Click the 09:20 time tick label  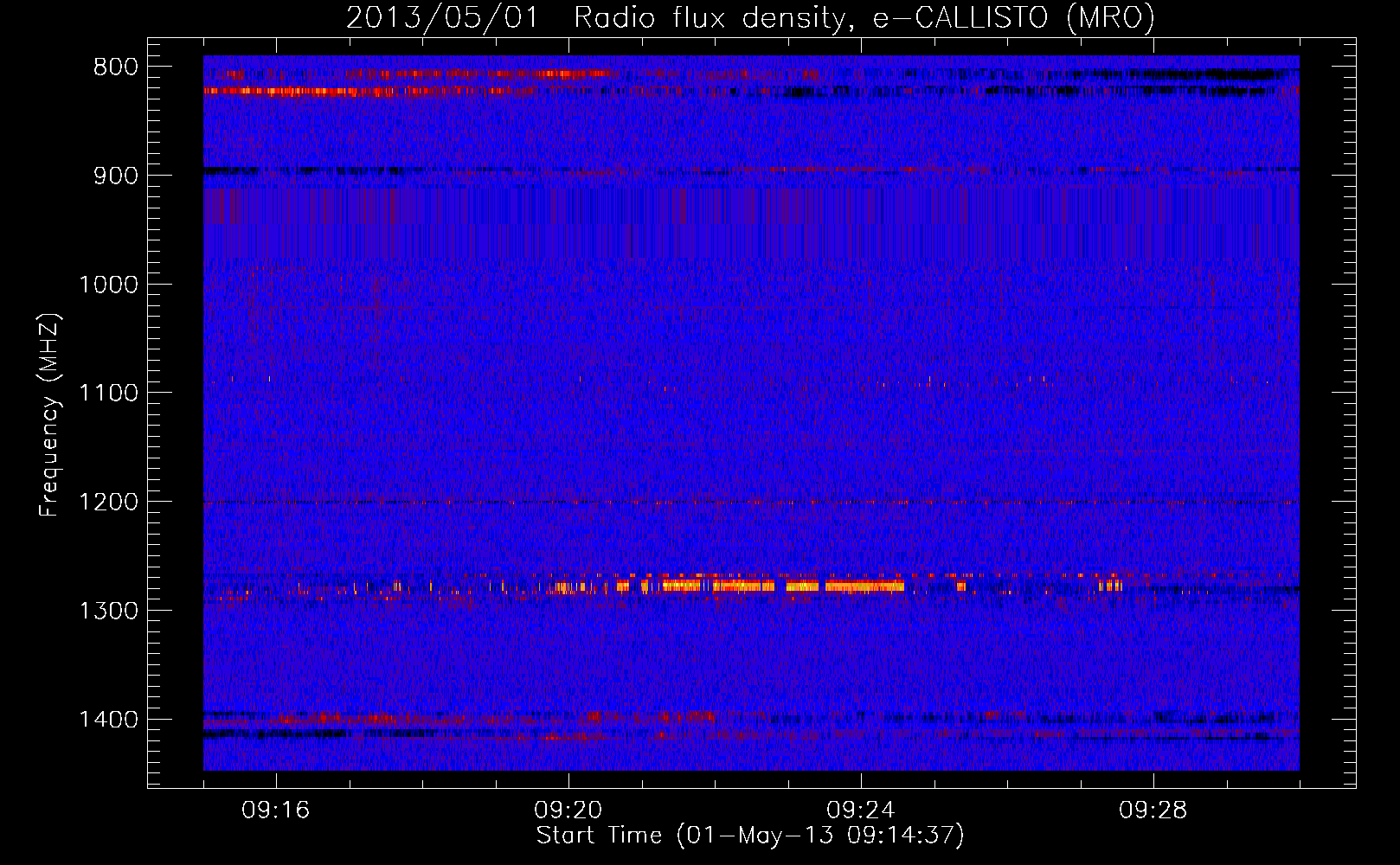(568, 811)
